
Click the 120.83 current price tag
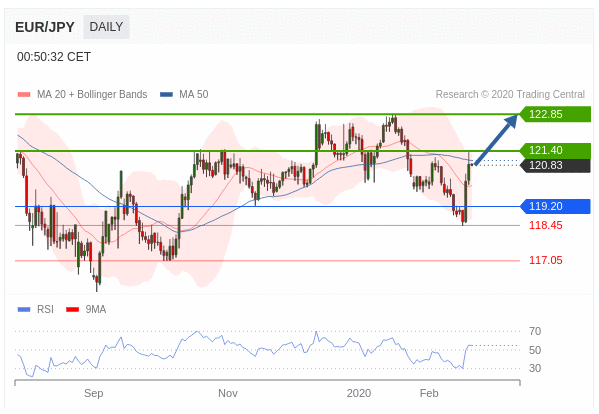click(x=555, y=165)
